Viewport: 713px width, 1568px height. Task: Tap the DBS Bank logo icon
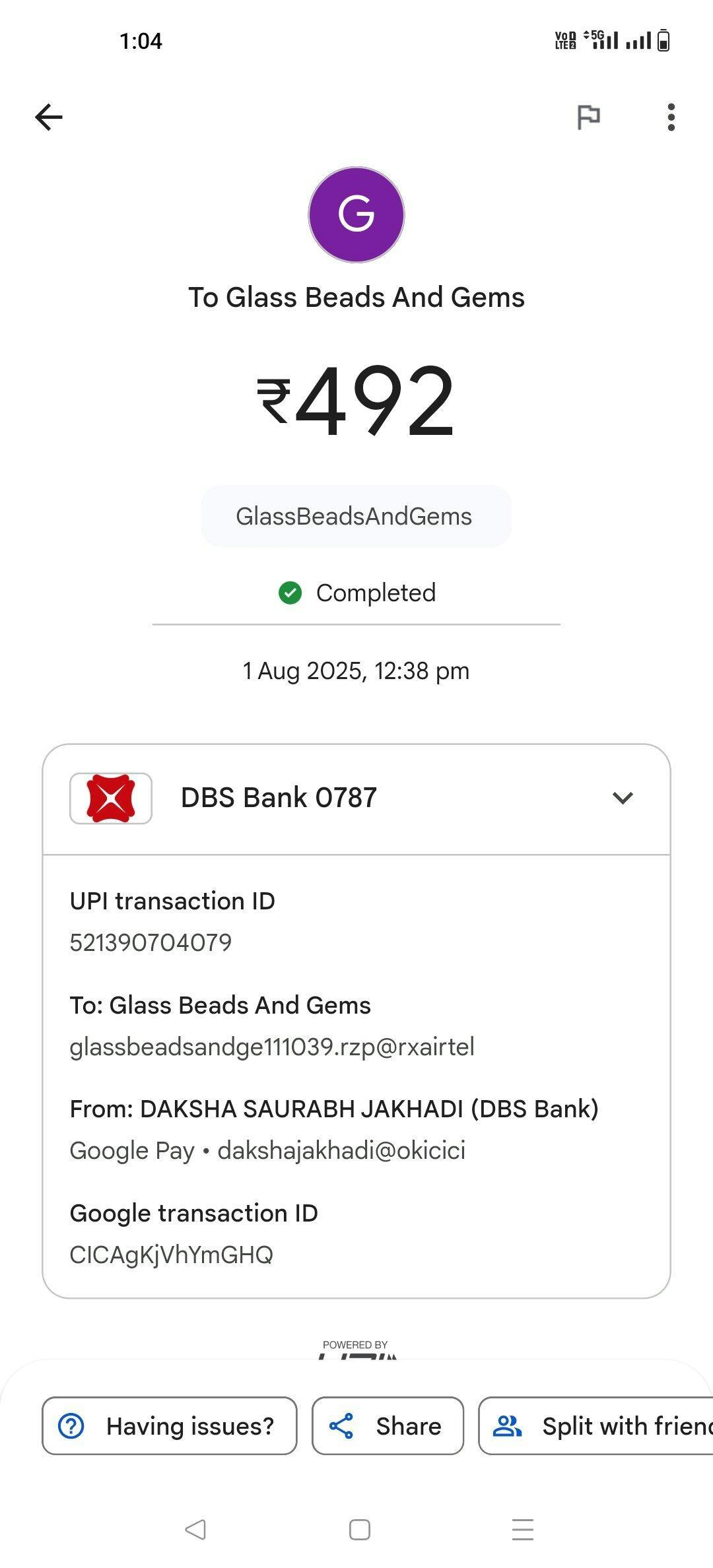click(x=111, y=798)
